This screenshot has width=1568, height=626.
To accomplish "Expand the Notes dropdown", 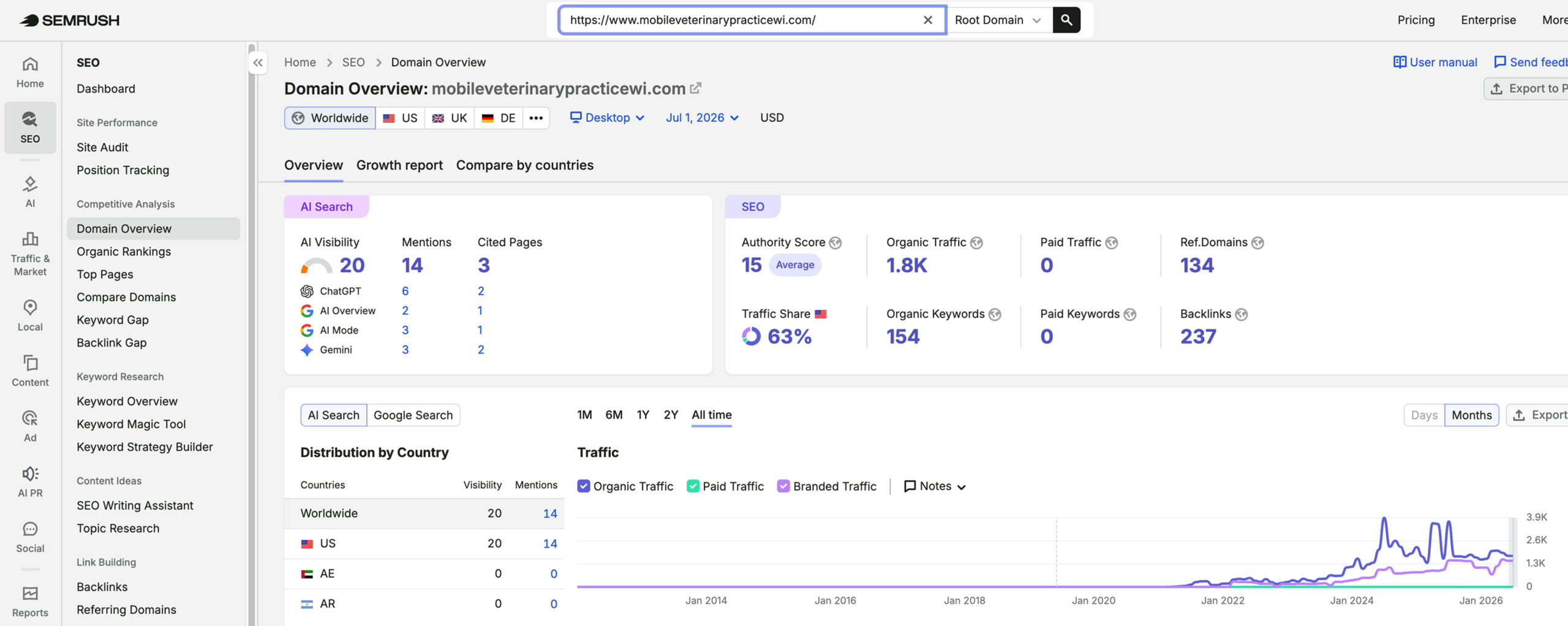I will pos(935,486).
